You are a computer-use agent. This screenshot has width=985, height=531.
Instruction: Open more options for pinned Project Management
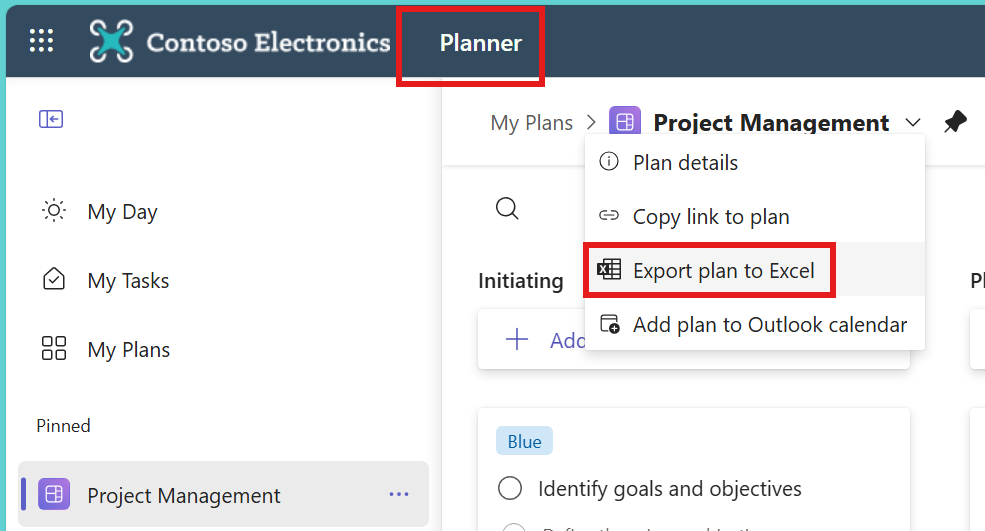coord(399,495)
